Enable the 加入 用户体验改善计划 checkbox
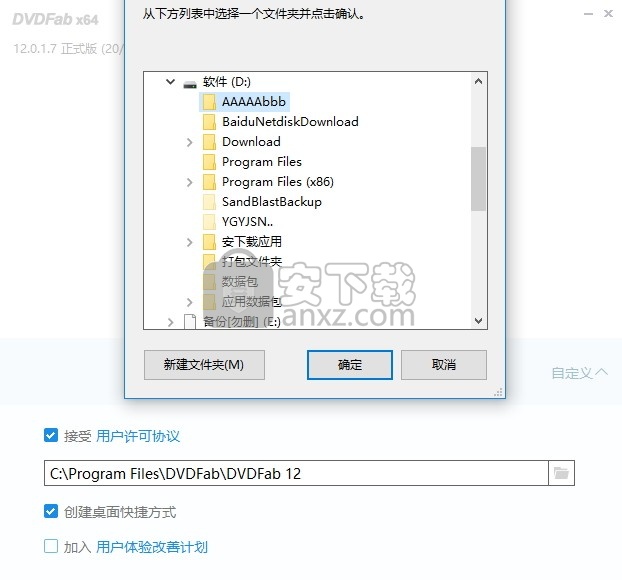This screenshot has height=580, width=622. coord(51,546)
